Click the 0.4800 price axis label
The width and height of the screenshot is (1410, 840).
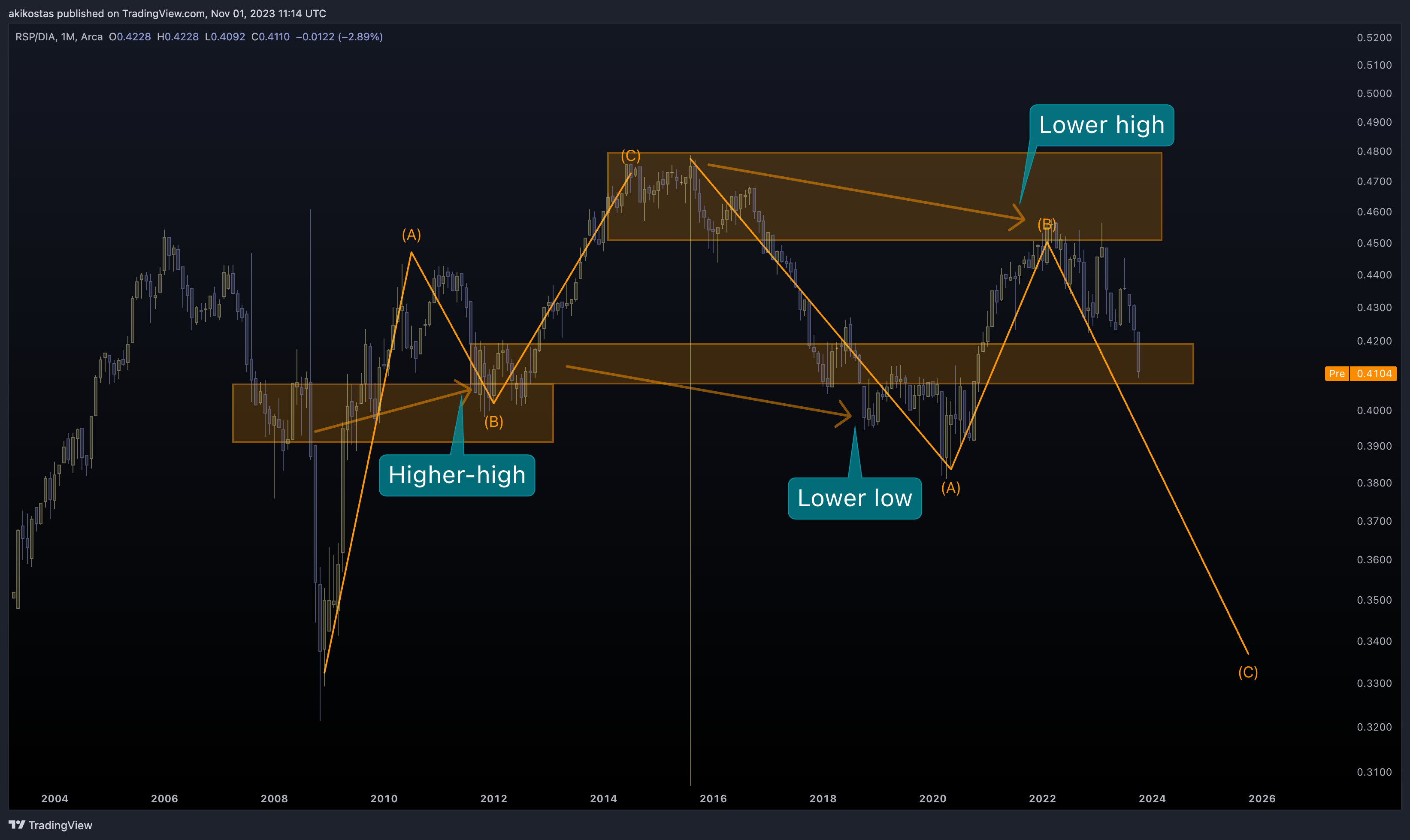1374,151
